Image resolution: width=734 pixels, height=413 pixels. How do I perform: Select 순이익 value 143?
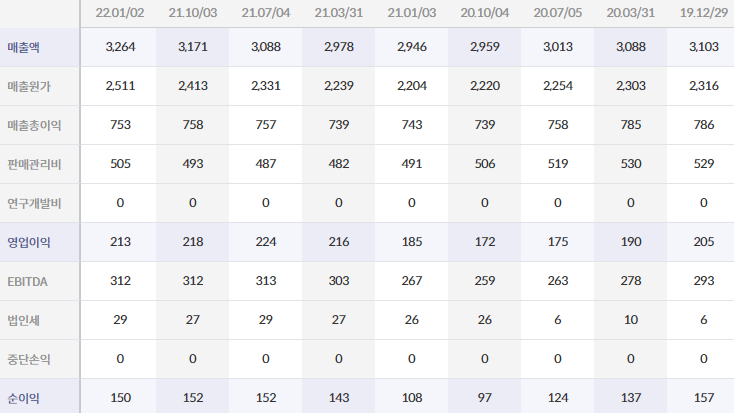[339, 398]
